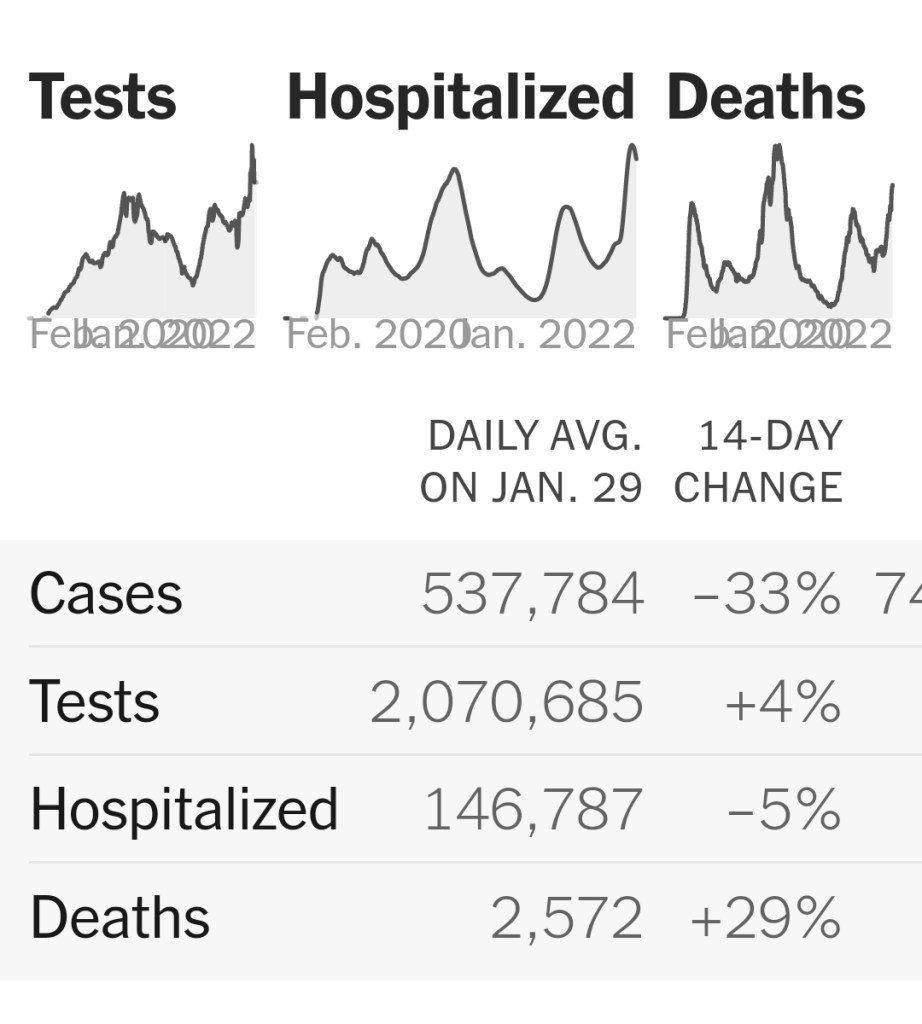The width and height of the screenshot is (922, 1024).
Task: Click the Cases 14-day change of −33%
Action: click(x=767, y=593)
